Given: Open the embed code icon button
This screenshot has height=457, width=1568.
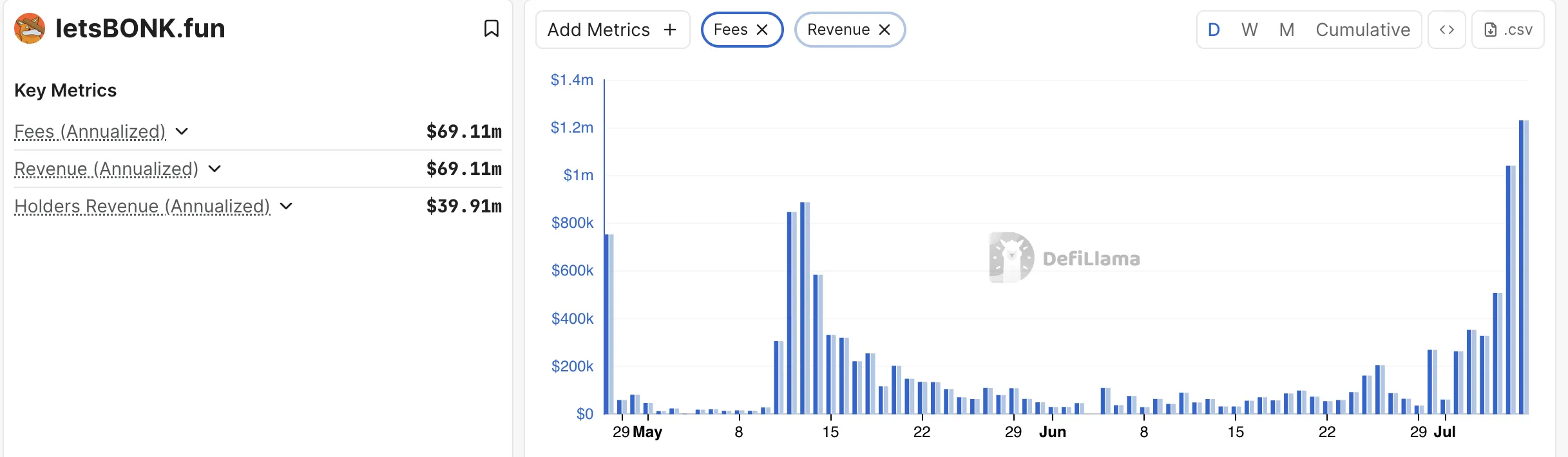Looking at the screenshot, I should pyautogui.click(x=1446, y=30).
